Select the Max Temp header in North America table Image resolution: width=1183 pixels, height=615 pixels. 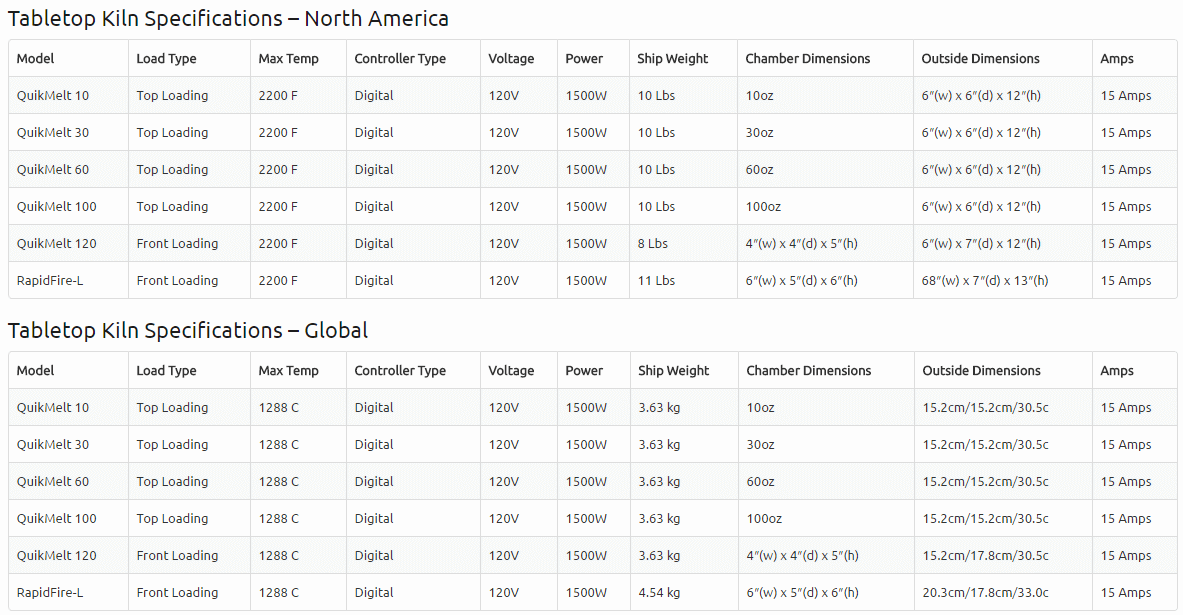point(288,59)
